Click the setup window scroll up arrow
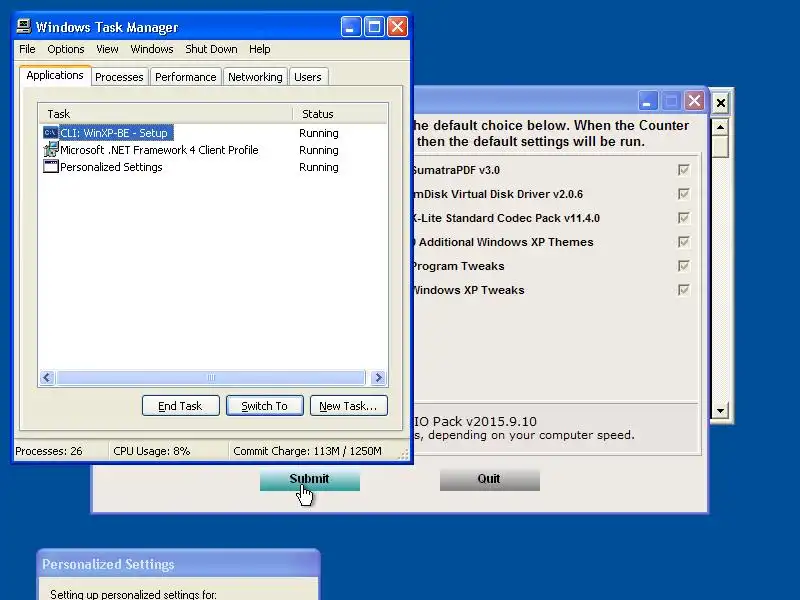800x600 pixels. coord(720,127)
